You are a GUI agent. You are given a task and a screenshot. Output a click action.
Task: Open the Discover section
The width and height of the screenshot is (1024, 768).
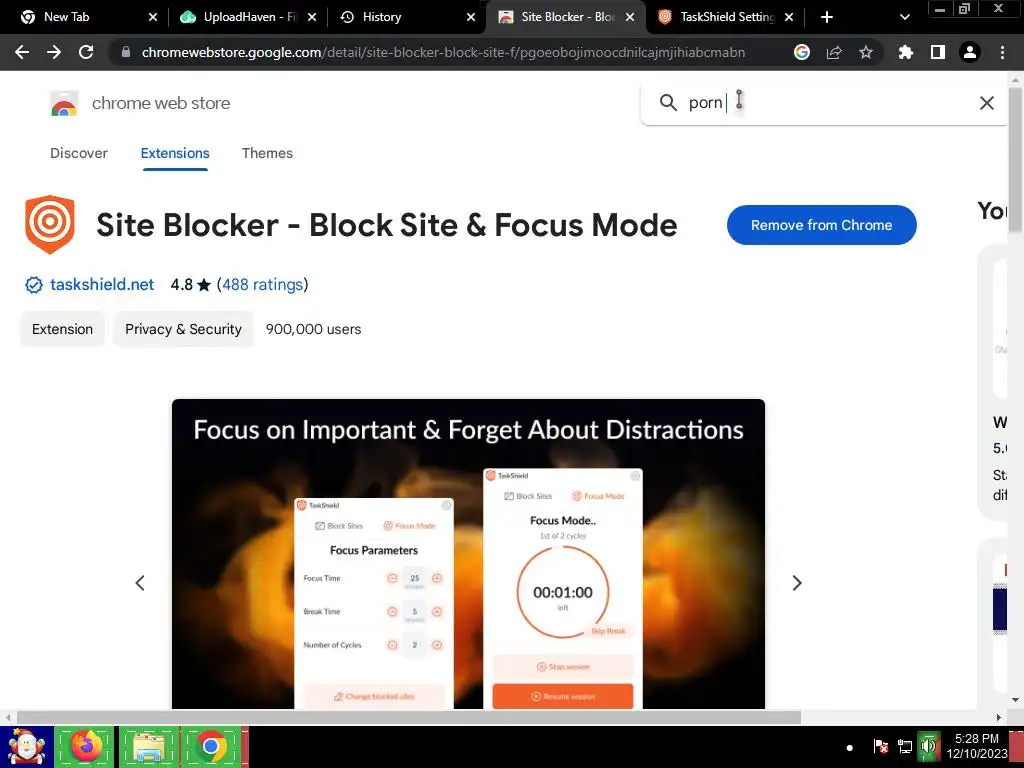coord(79,153)
